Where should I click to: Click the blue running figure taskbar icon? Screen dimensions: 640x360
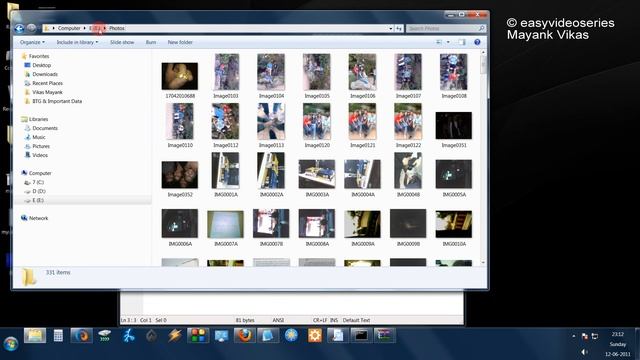click(129, 336)
